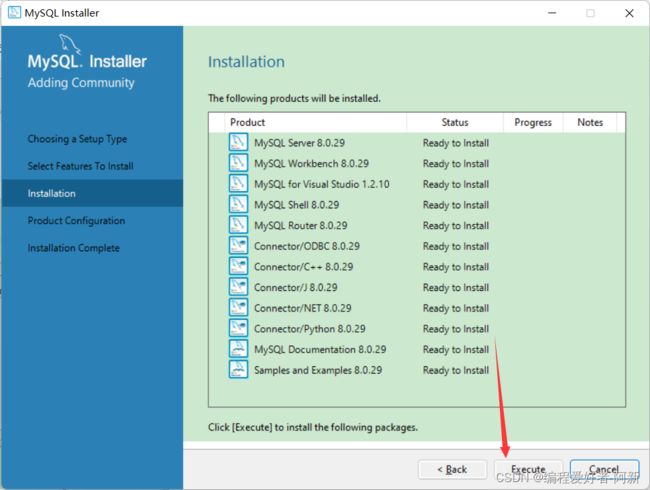Open Select Features To Install step
650x490 pixels.
80,166
